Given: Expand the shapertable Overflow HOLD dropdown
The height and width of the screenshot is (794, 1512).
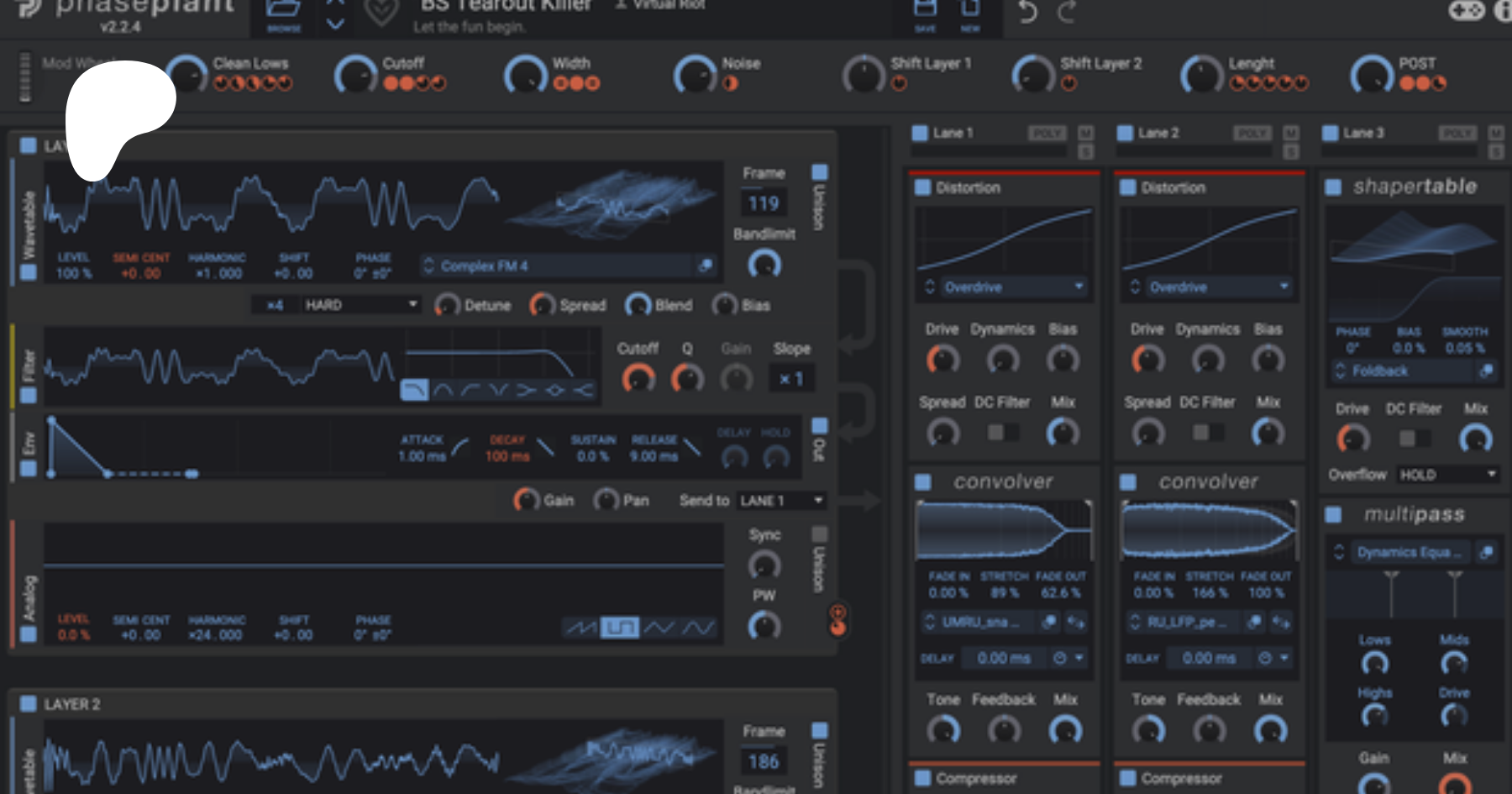Looking at the screenshot, I should point(1448,475).
